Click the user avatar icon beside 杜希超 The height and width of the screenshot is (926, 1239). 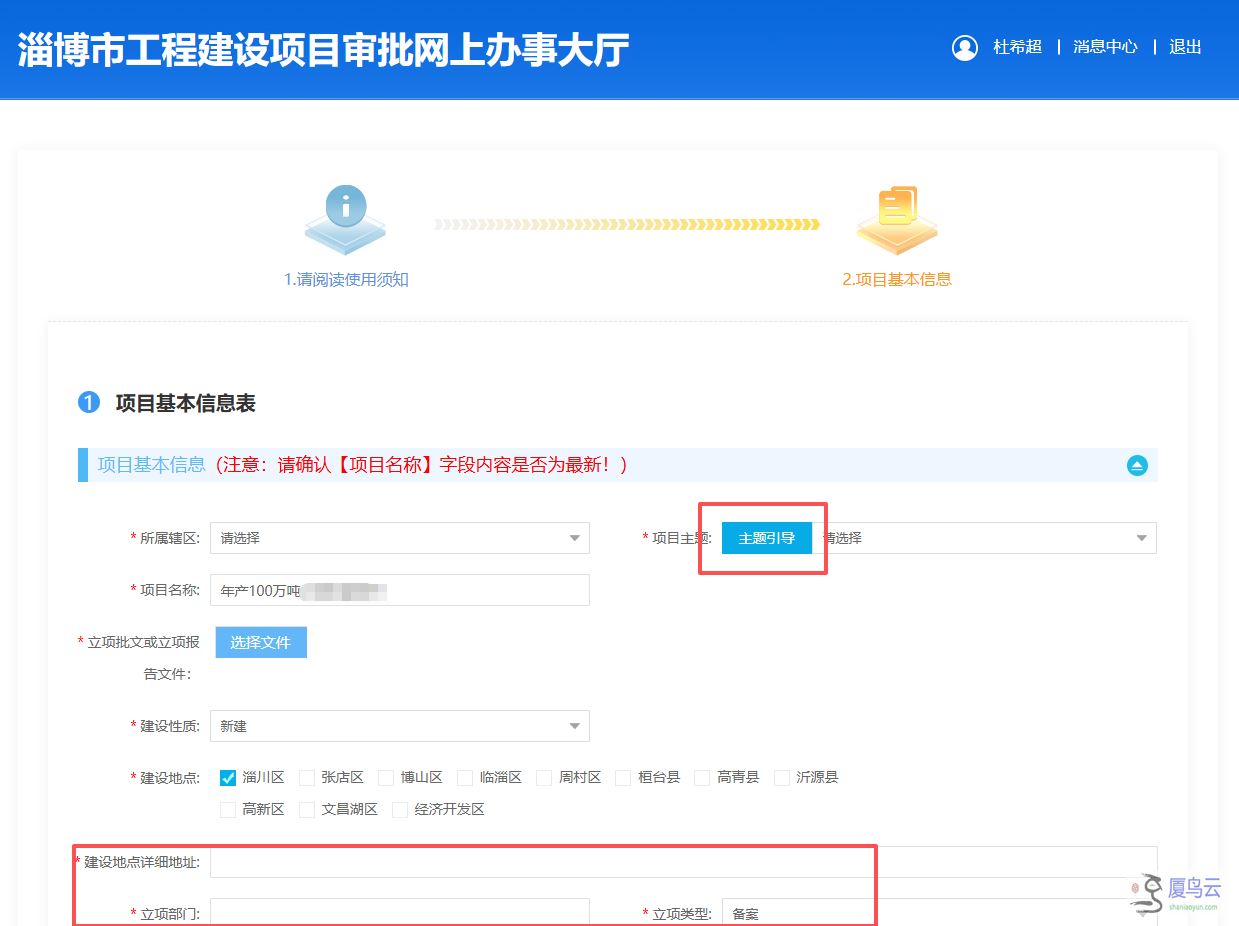pos(965,47)
